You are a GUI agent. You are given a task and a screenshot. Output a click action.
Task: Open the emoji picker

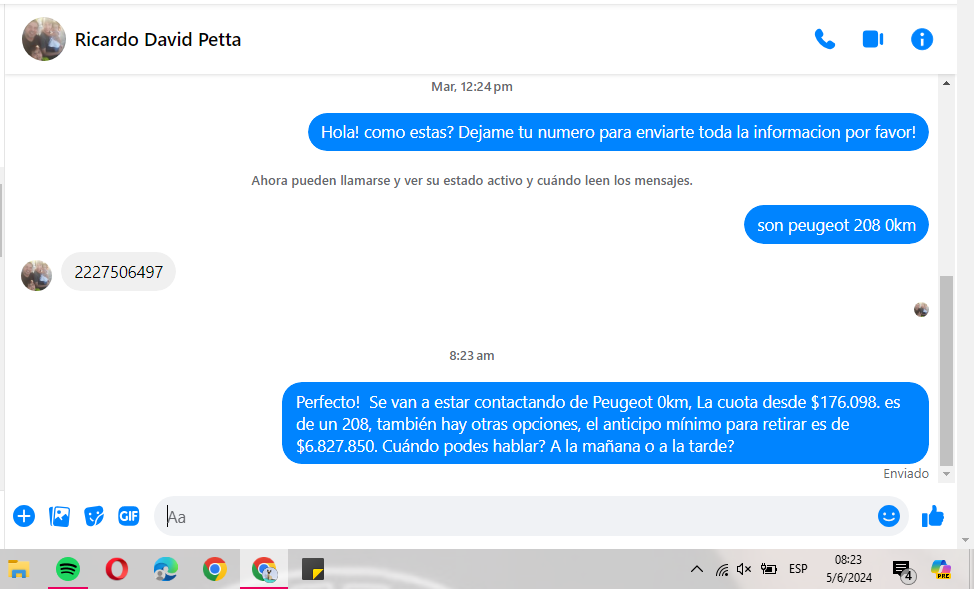(x=888, y=516)
